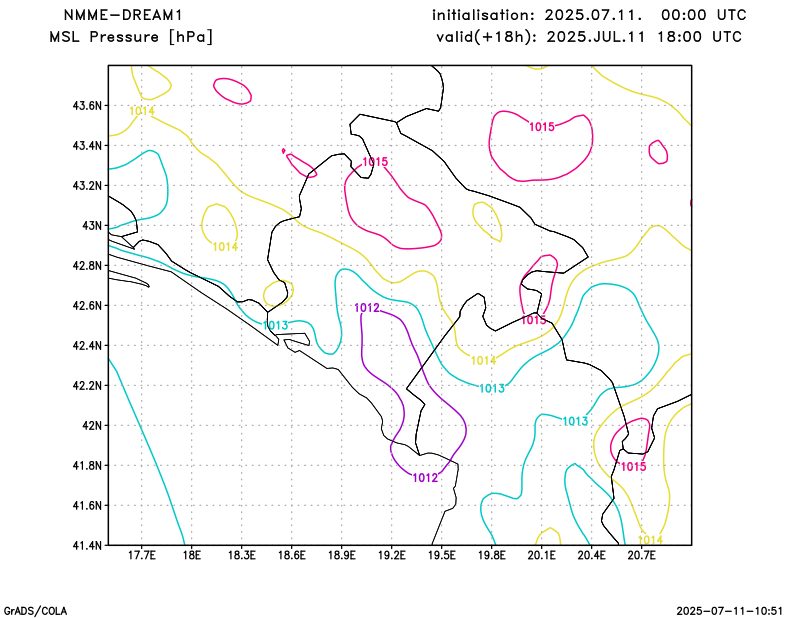Image resolution: width=800 pixels, height=618 pixels.
Task: Click the purple 1012 contour label near 41.8N
Action: point(426,478)
